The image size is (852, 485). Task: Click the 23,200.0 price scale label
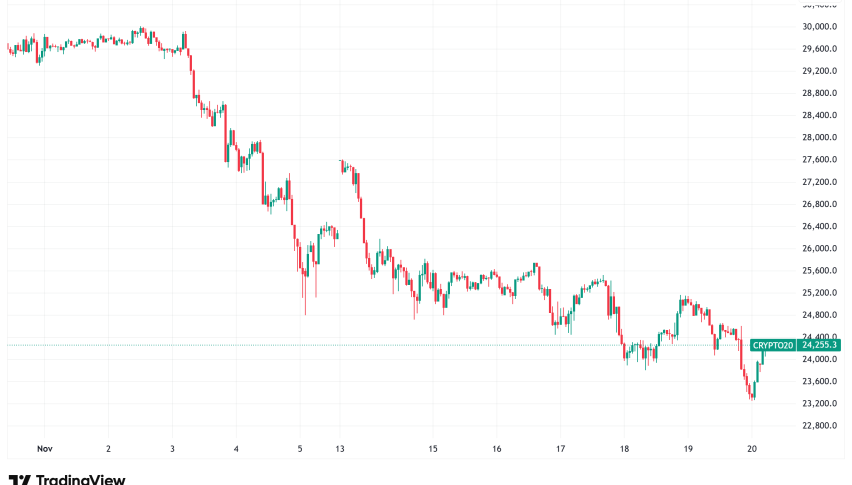tap(819, 404)
